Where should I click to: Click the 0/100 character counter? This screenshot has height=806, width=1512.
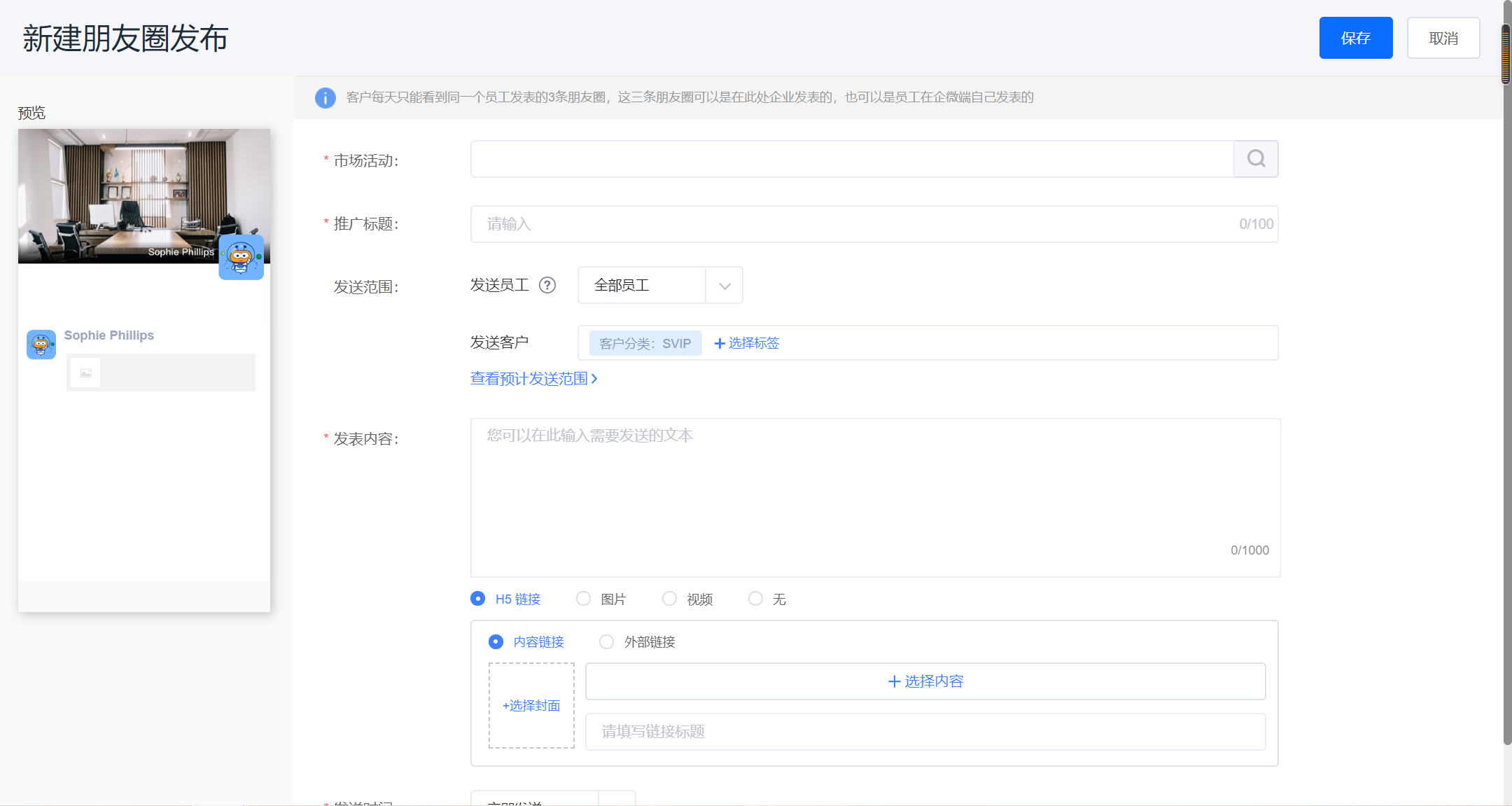point(1256,224)
